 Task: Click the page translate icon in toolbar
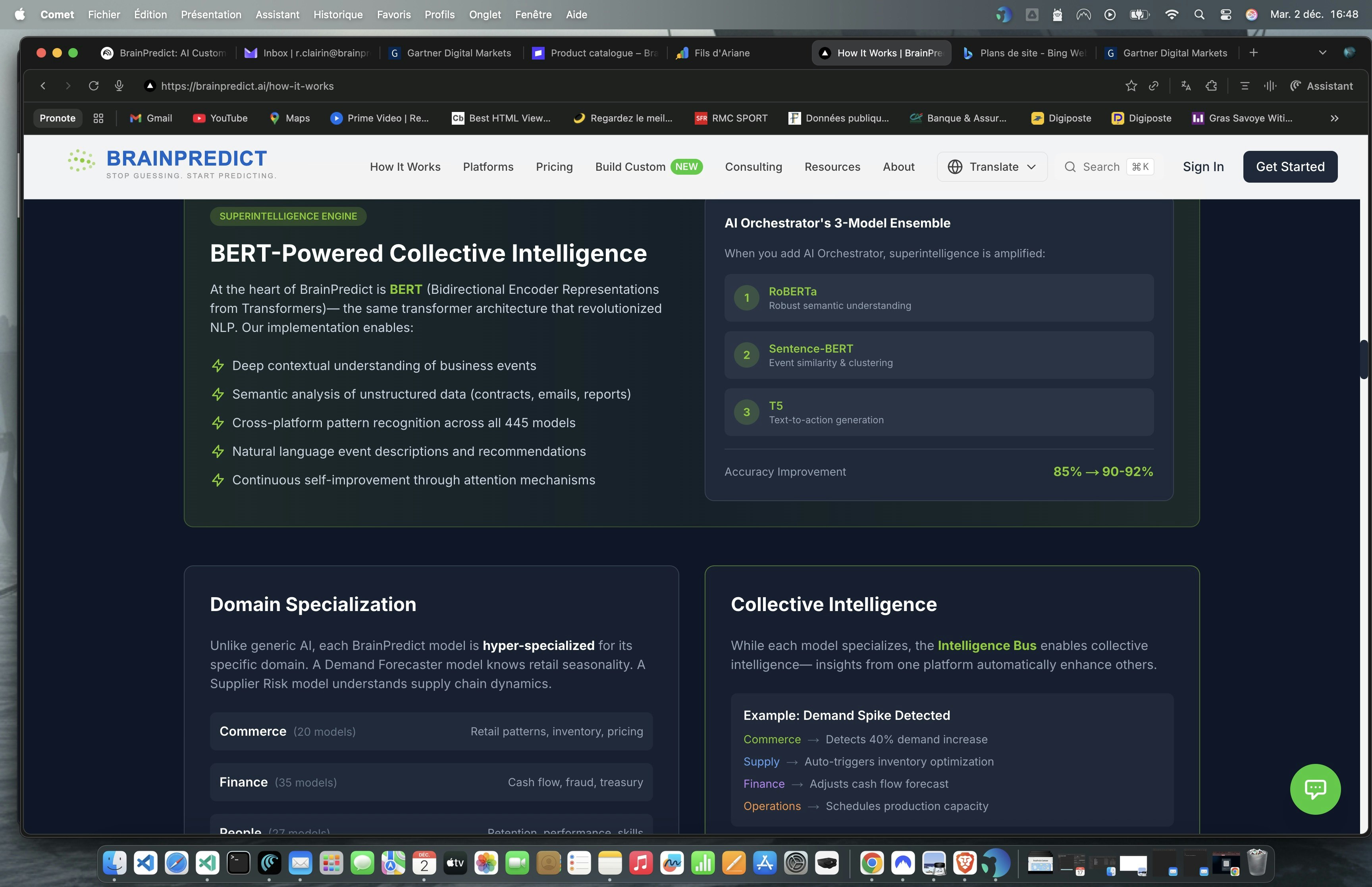point(1185,86)
